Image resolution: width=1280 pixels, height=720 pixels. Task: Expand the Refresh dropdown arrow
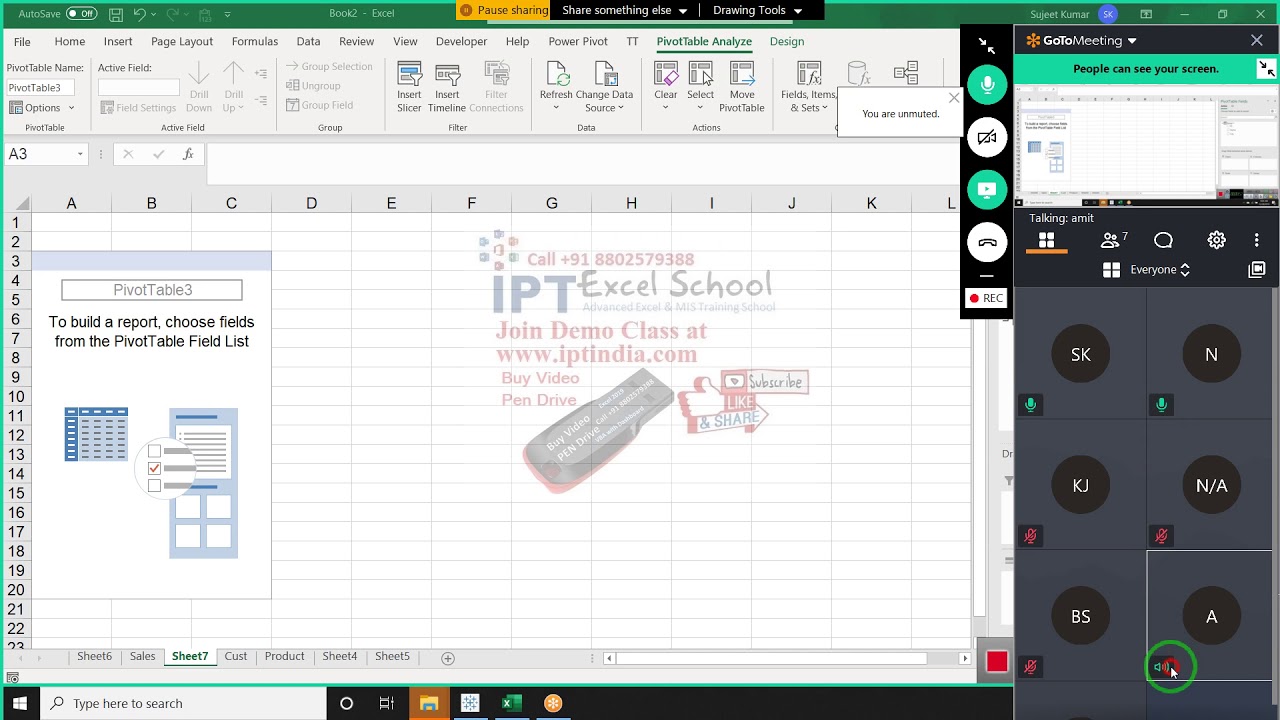click(x=556, y=108)
